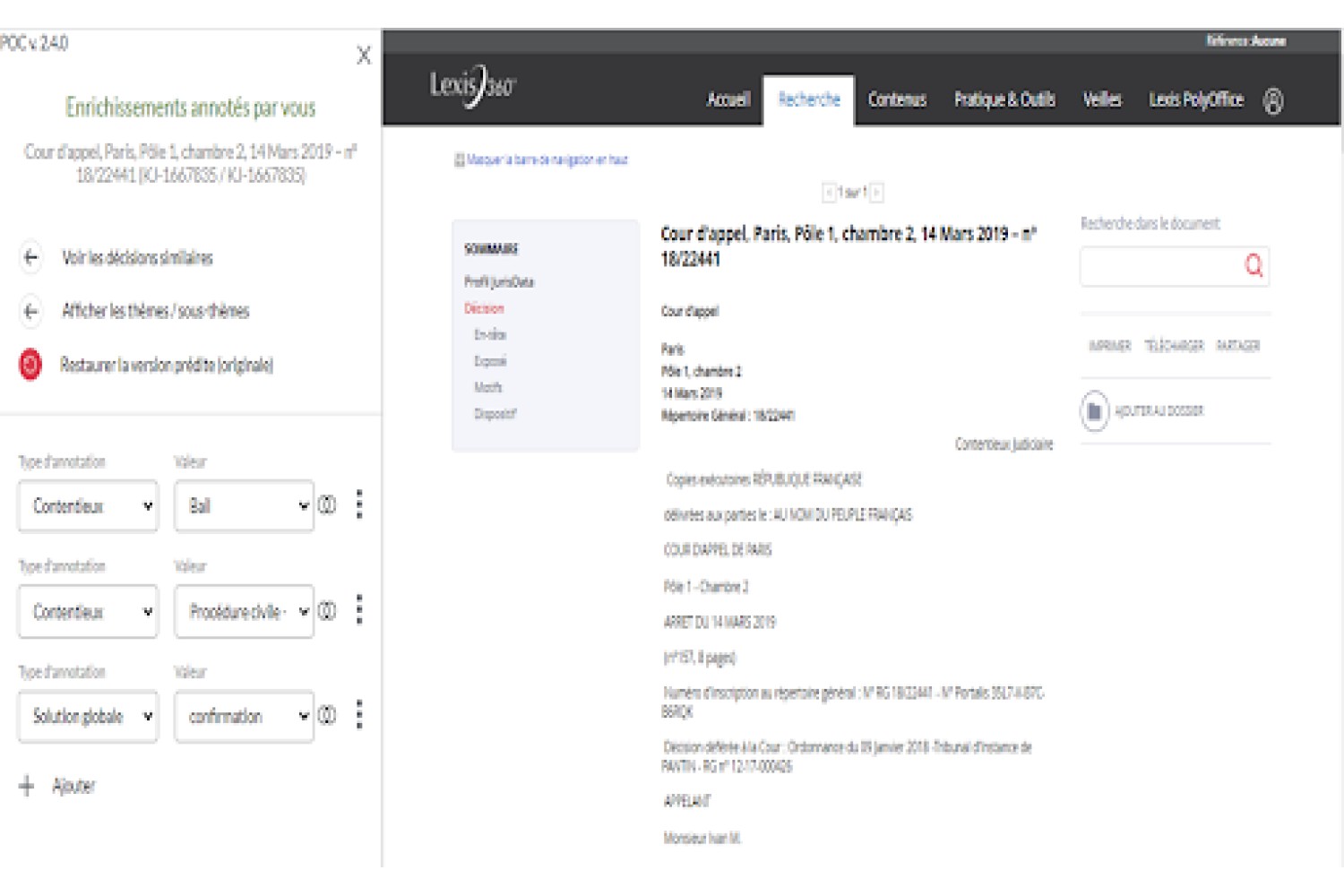Open the Bail value dropdown

coord(244,506)
